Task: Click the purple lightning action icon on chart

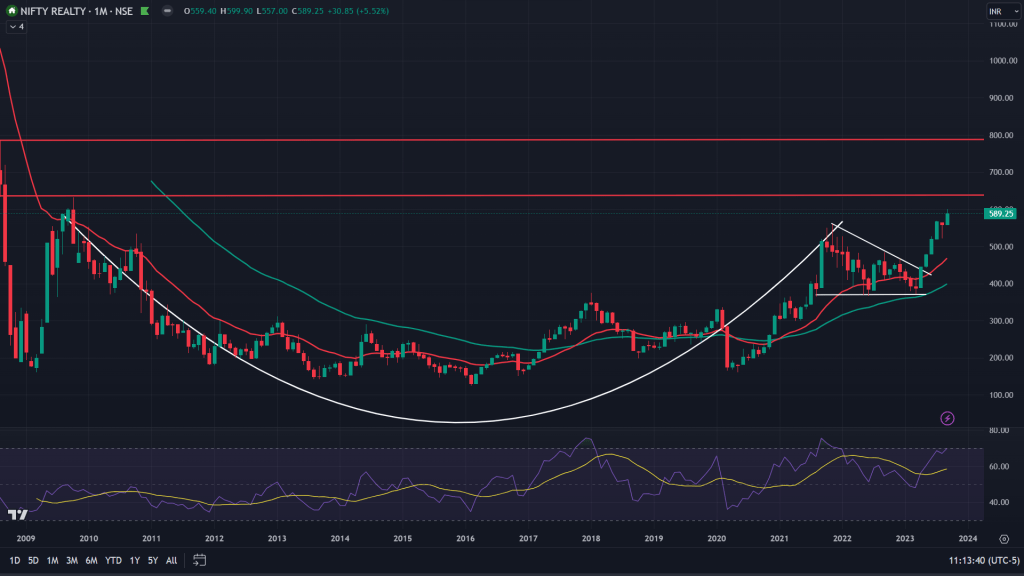Action: pyautogui.click(x=947, y=418)
